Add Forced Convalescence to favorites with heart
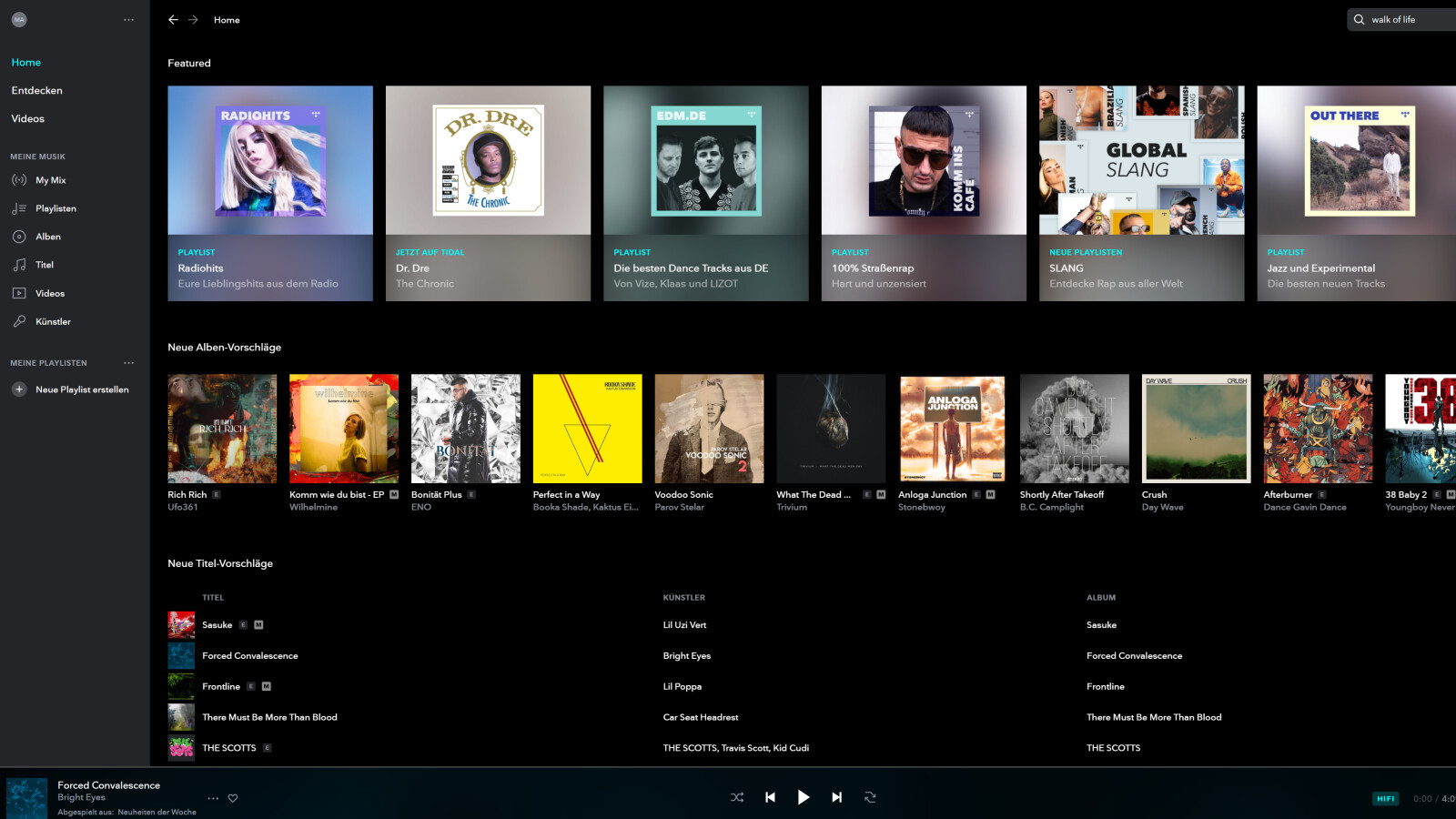This screenshot has height=819, width=1456. (233, 798)
